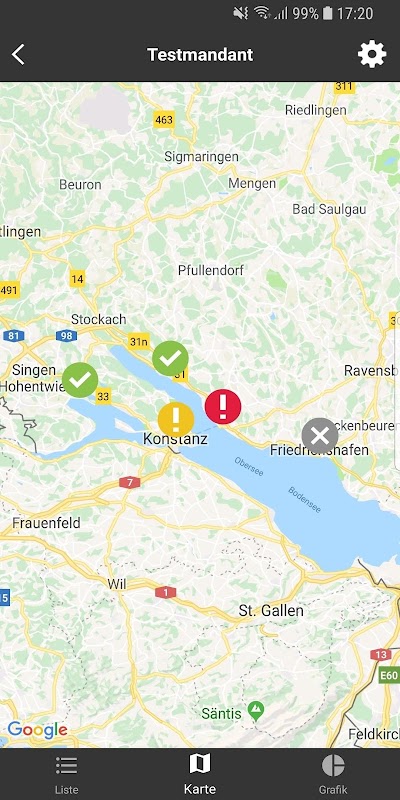Switch to the Liste tab
The image size is (400, 800).
[66, 774]
